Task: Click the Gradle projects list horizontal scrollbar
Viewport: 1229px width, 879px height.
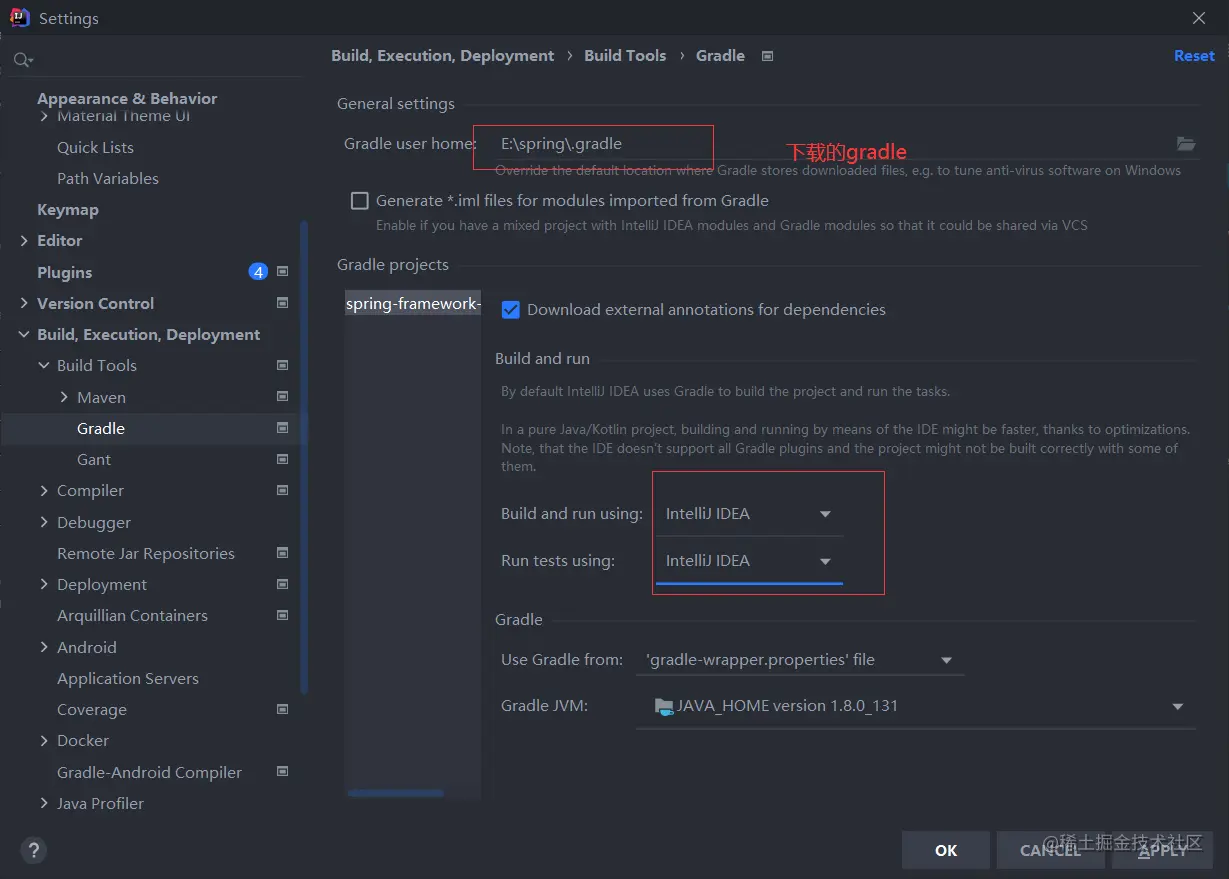Action: (x=396, y=793)
